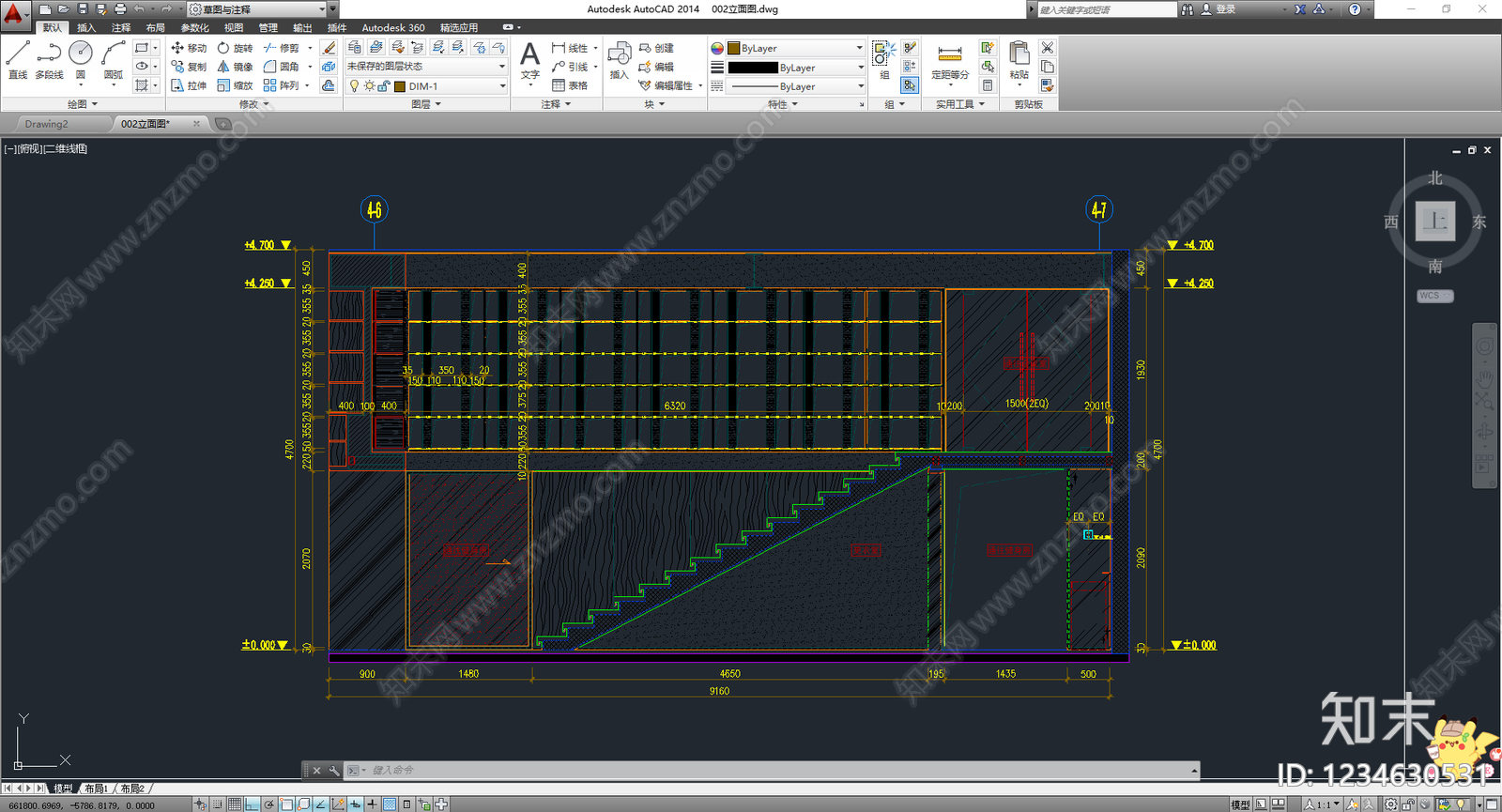1502x812 pixels.
Task: Open the 草图与注释 workspace dropdown
Action: point(256,9)
